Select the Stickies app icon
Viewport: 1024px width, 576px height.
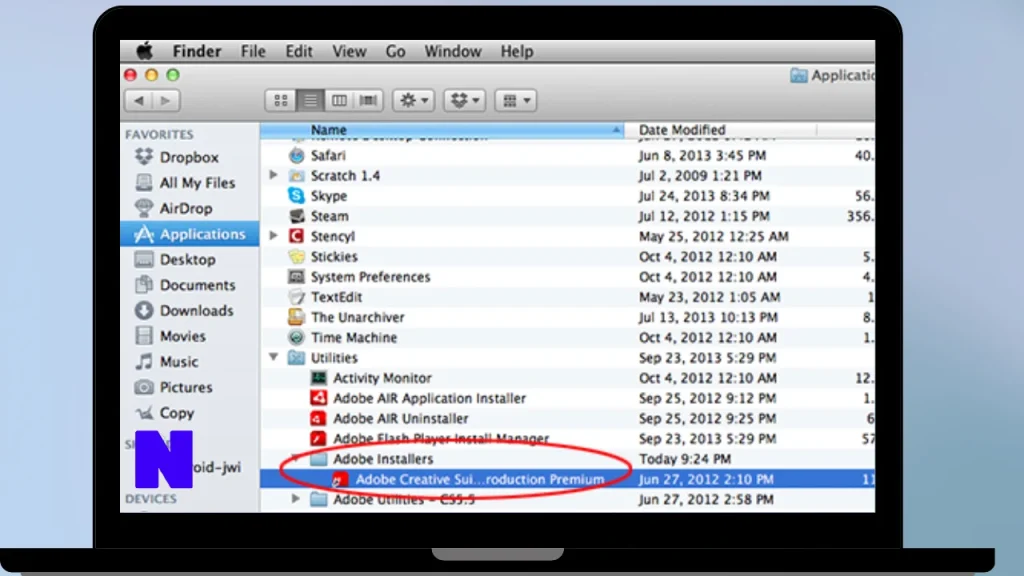296,257
